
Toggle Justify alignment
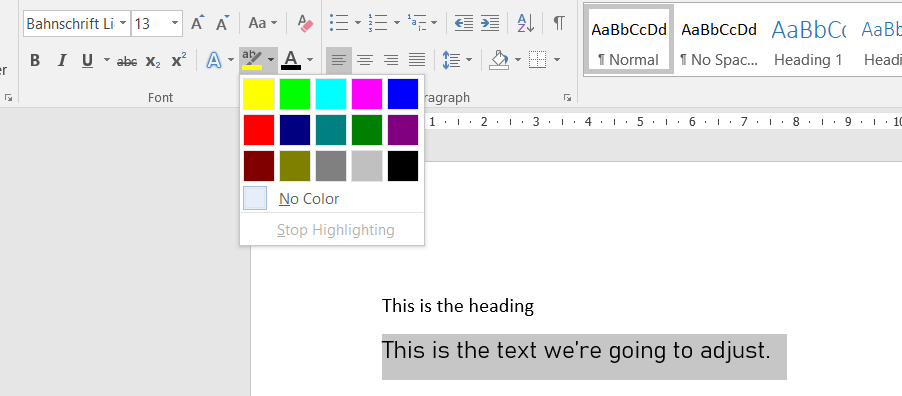pos(416,59)
